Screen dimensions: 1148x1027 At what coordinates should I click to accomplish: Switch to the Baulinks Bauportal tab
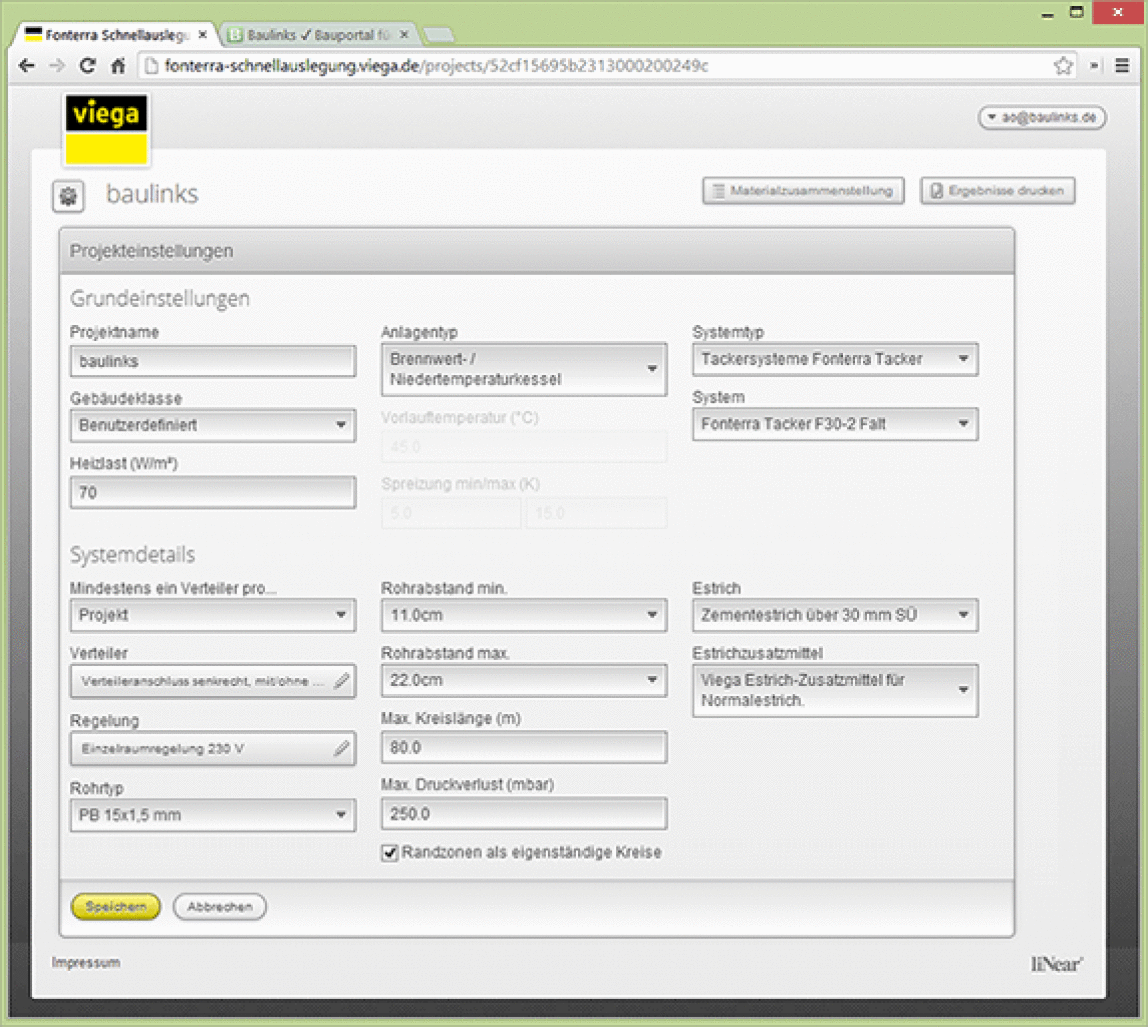coord(318,34)
